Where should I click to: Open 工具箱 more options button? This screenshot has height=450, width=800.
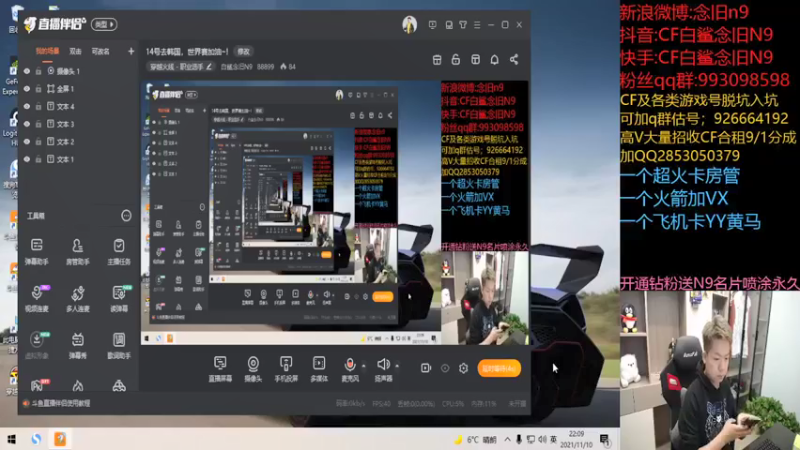coord(126,216)
